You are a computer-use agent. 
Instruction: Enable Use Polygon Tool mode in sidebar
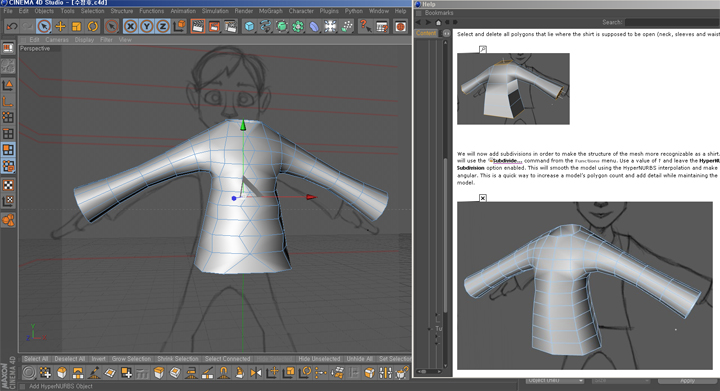(x=8, y=150)
